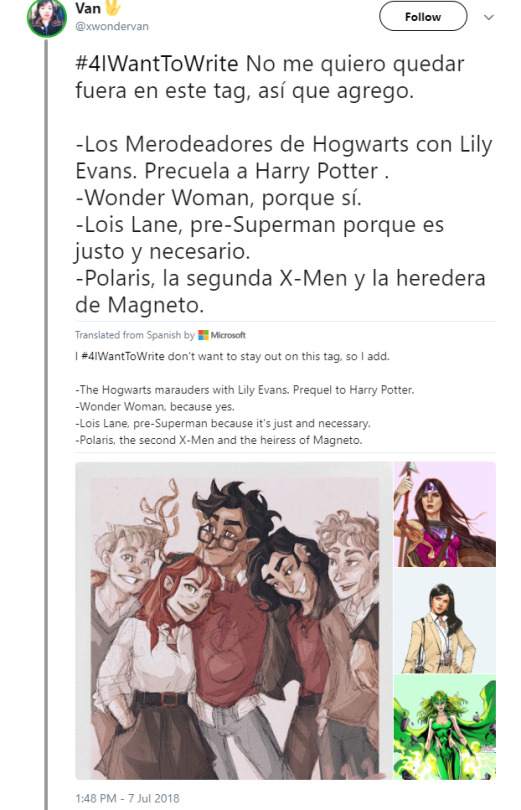
Task: Click the Spanish tweet text body
Action: pos(284,184)
